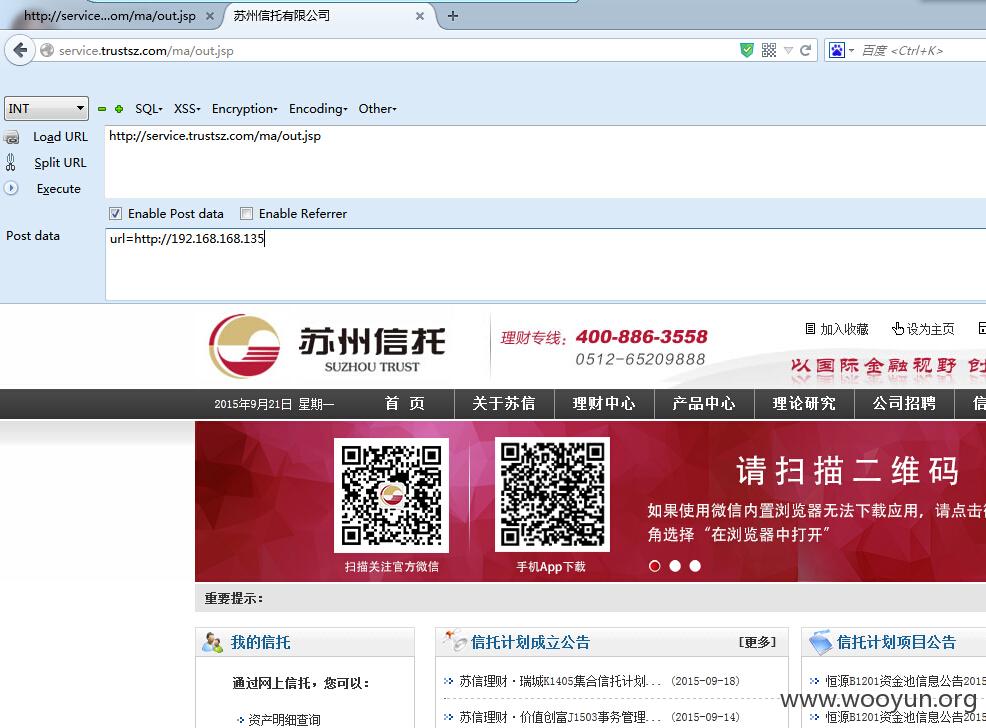Click the date text 2015年9月21日 星期一
Viewport: 986px width, 728px height.
[274, 404]
